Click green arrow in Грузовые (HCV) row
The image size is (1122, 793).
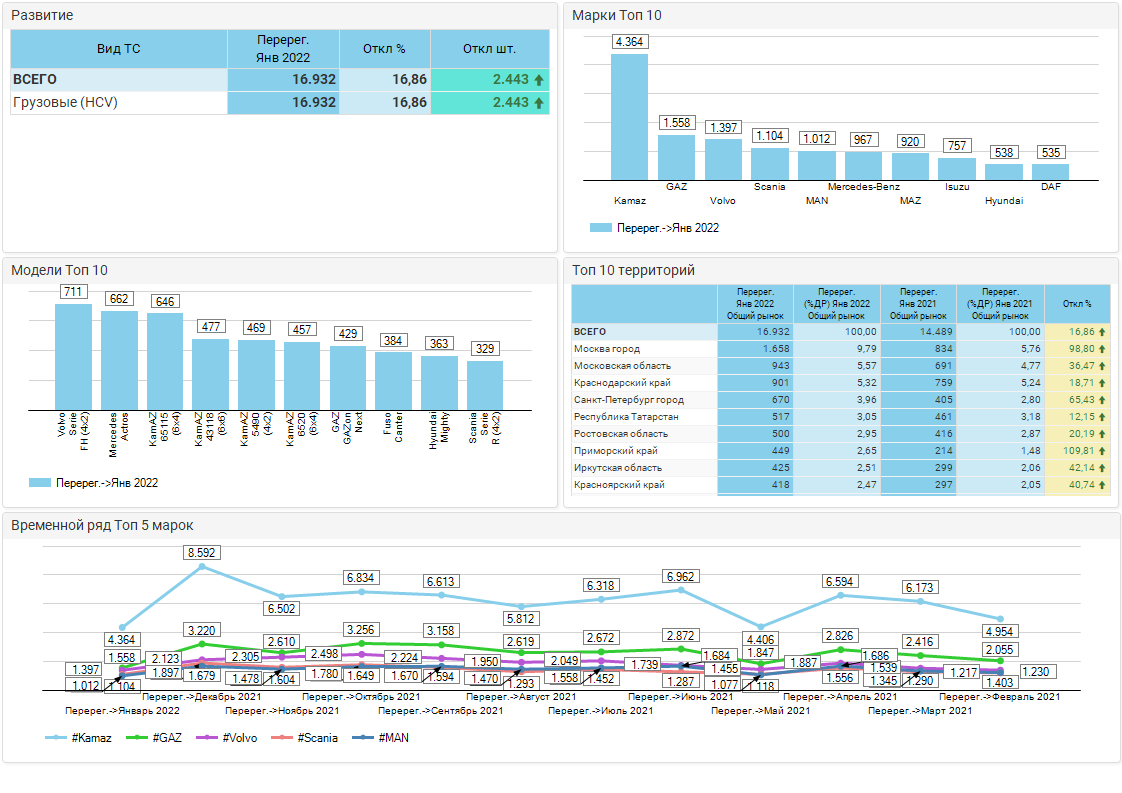539,103
